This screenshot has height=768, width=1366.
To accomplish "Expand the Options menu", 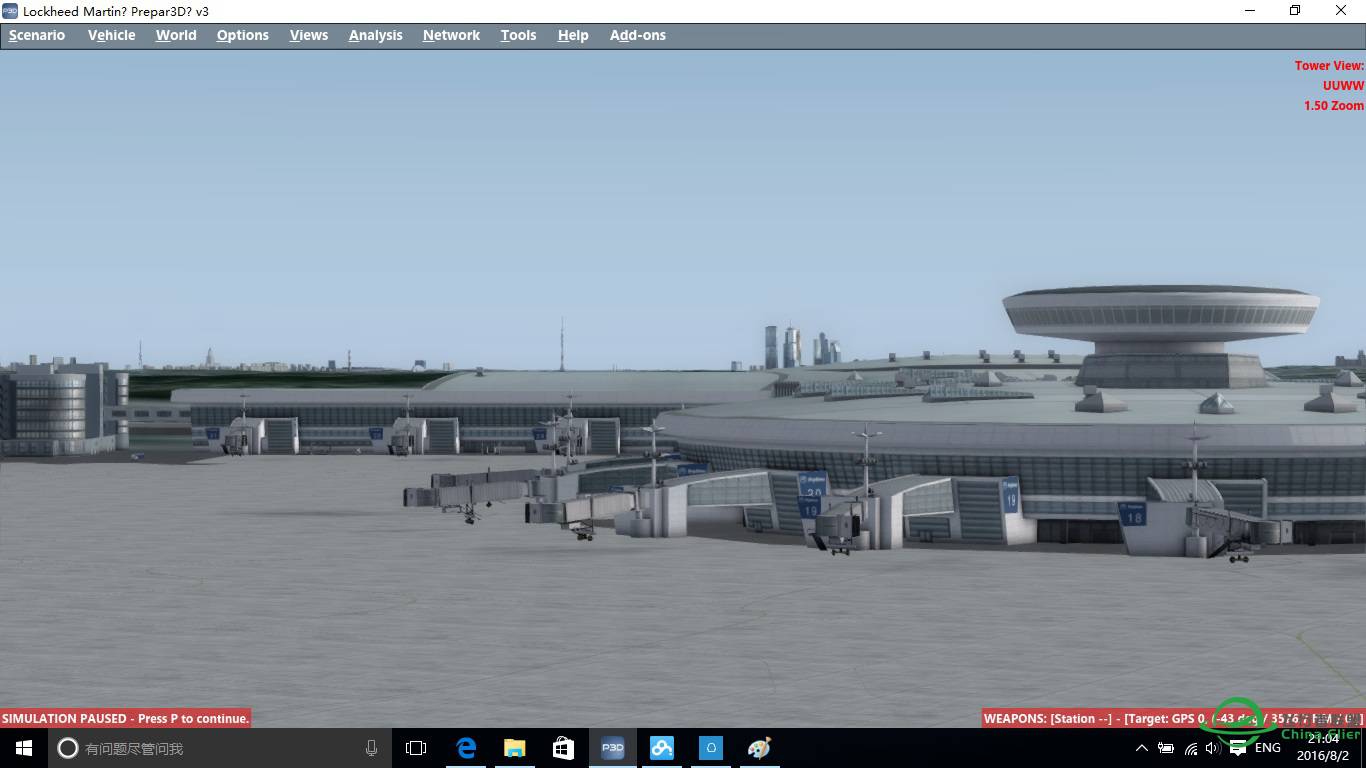I will point(242,35).
